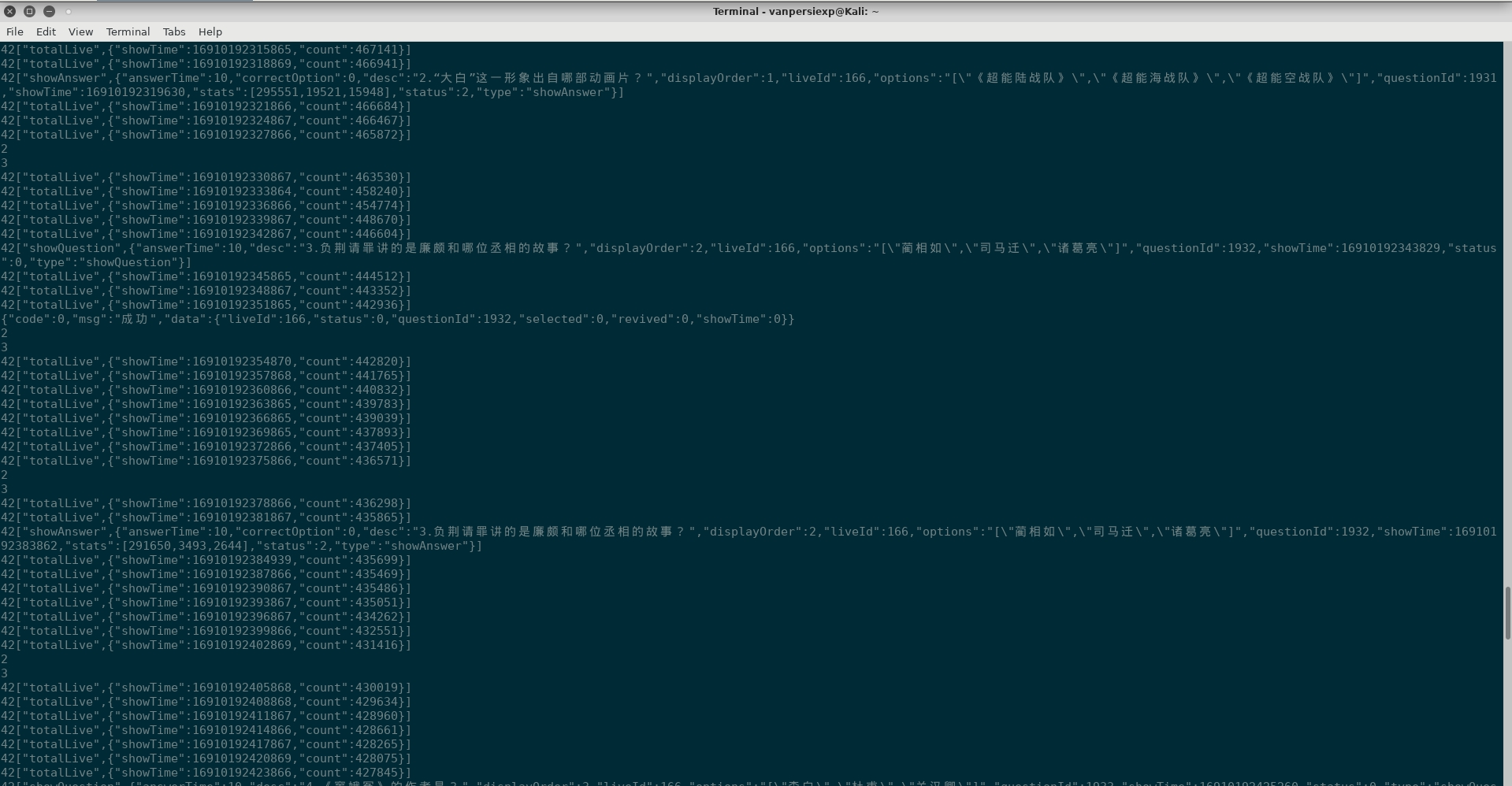Click the line with count 431416
The height and width of the screenshot is (786, 1512).
(206, 645)
